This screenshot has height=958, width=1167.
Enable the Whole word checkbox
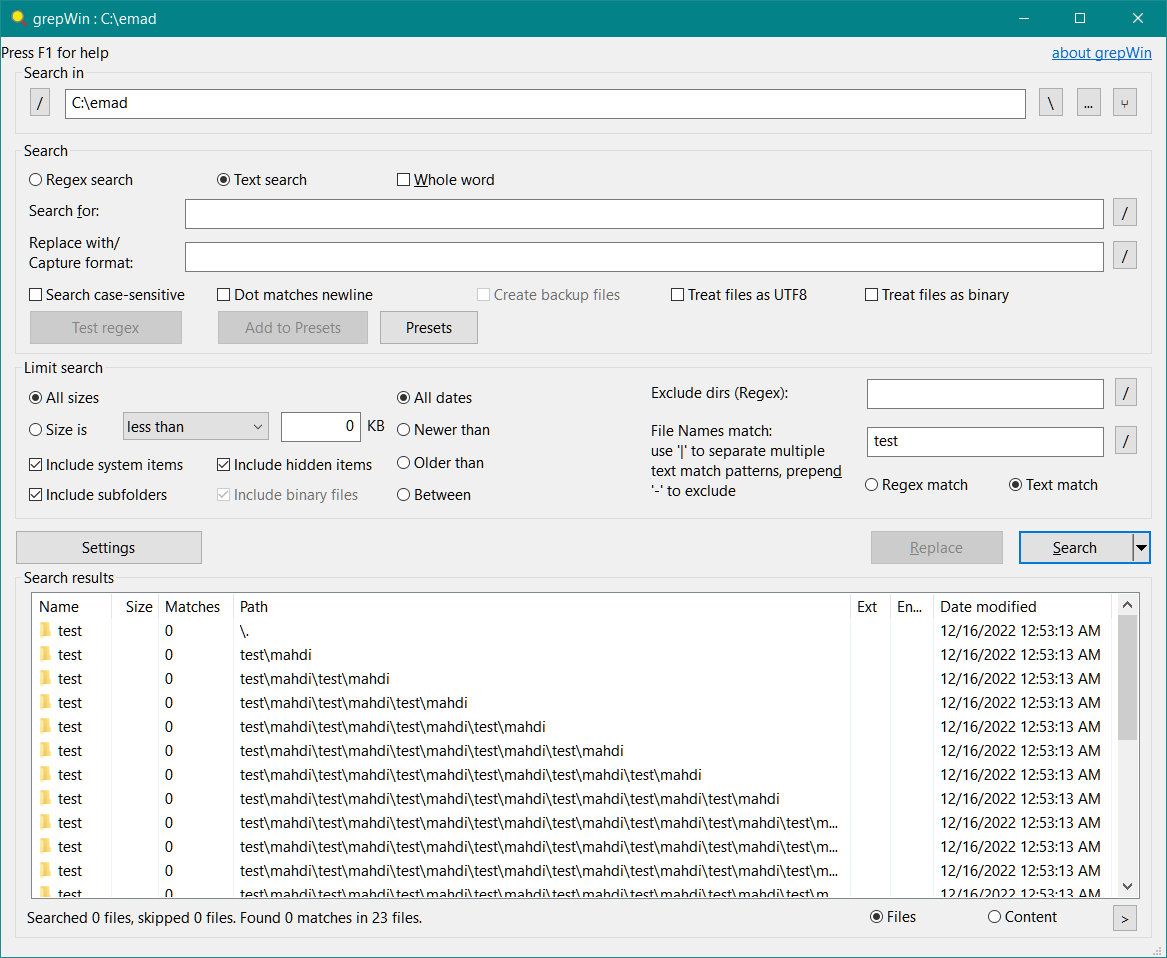404,179
